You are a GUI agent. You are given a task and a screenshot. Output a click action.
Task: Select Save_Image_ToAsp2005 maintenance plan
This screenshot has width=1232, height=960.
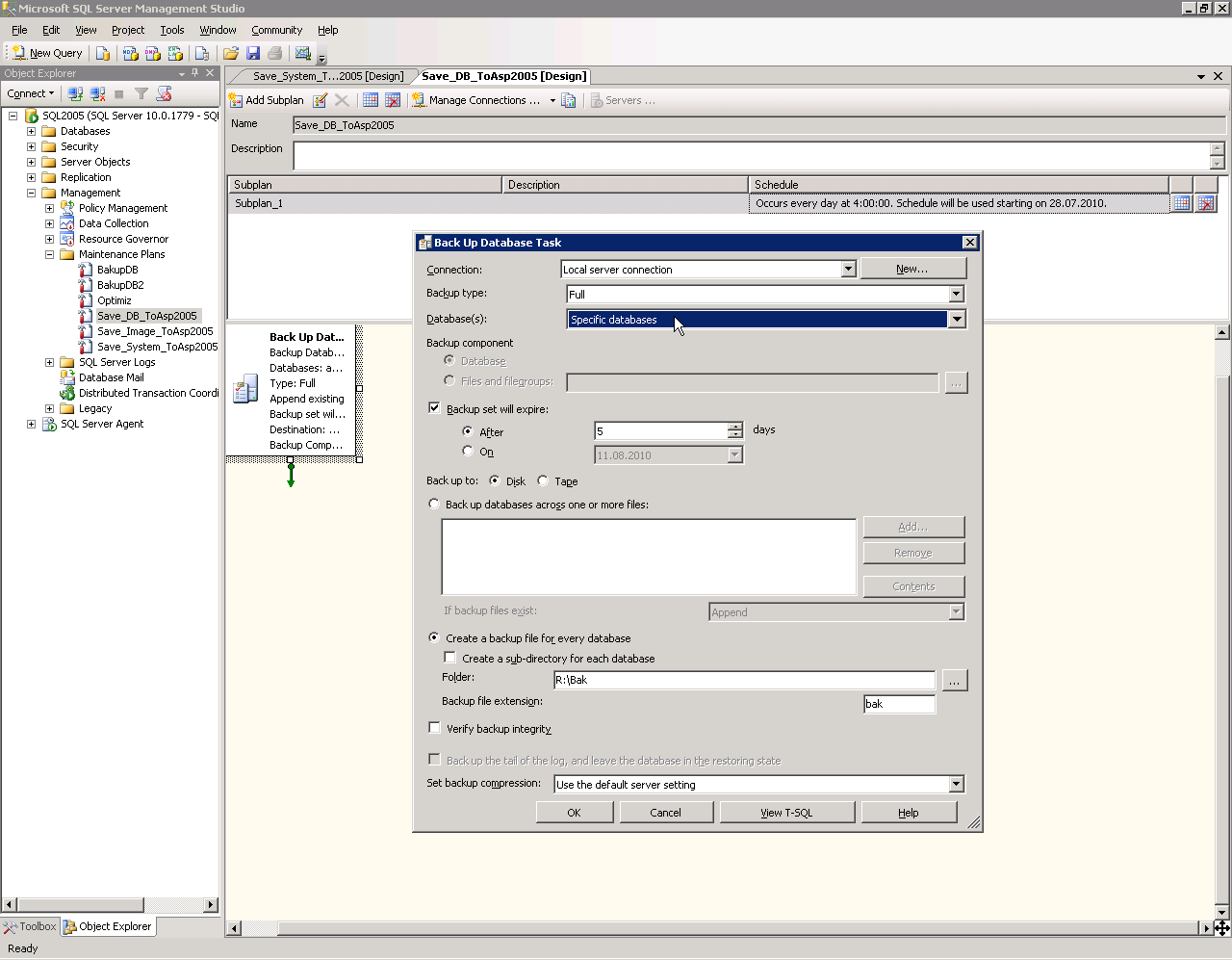pos(155,331)
